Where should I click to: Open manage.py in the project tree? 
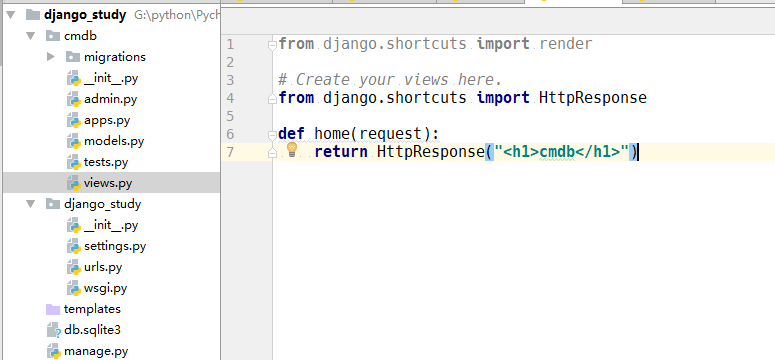point(96,352)
